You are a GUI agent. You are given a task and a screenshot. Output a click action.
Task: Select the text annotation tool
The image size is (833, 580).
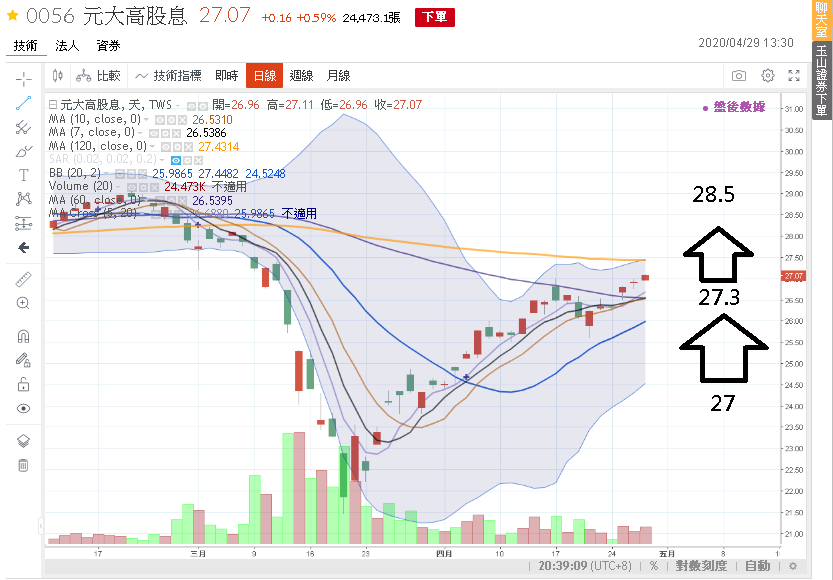click(23, 175)
